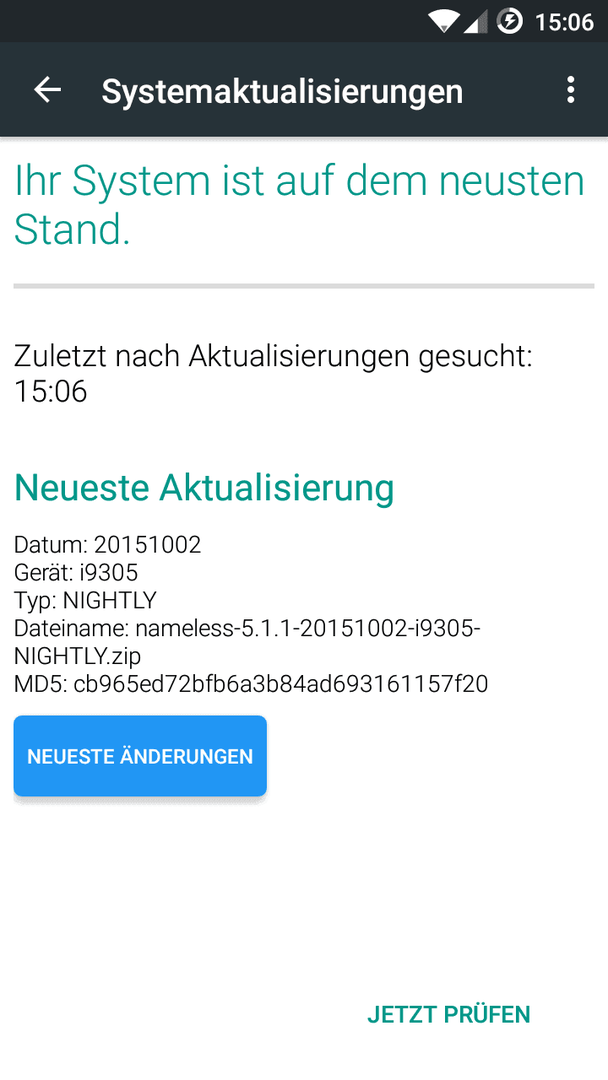The image size is (608, 1080).
Task: Tap the grey divider under the heading
Action: pos(304,286)
